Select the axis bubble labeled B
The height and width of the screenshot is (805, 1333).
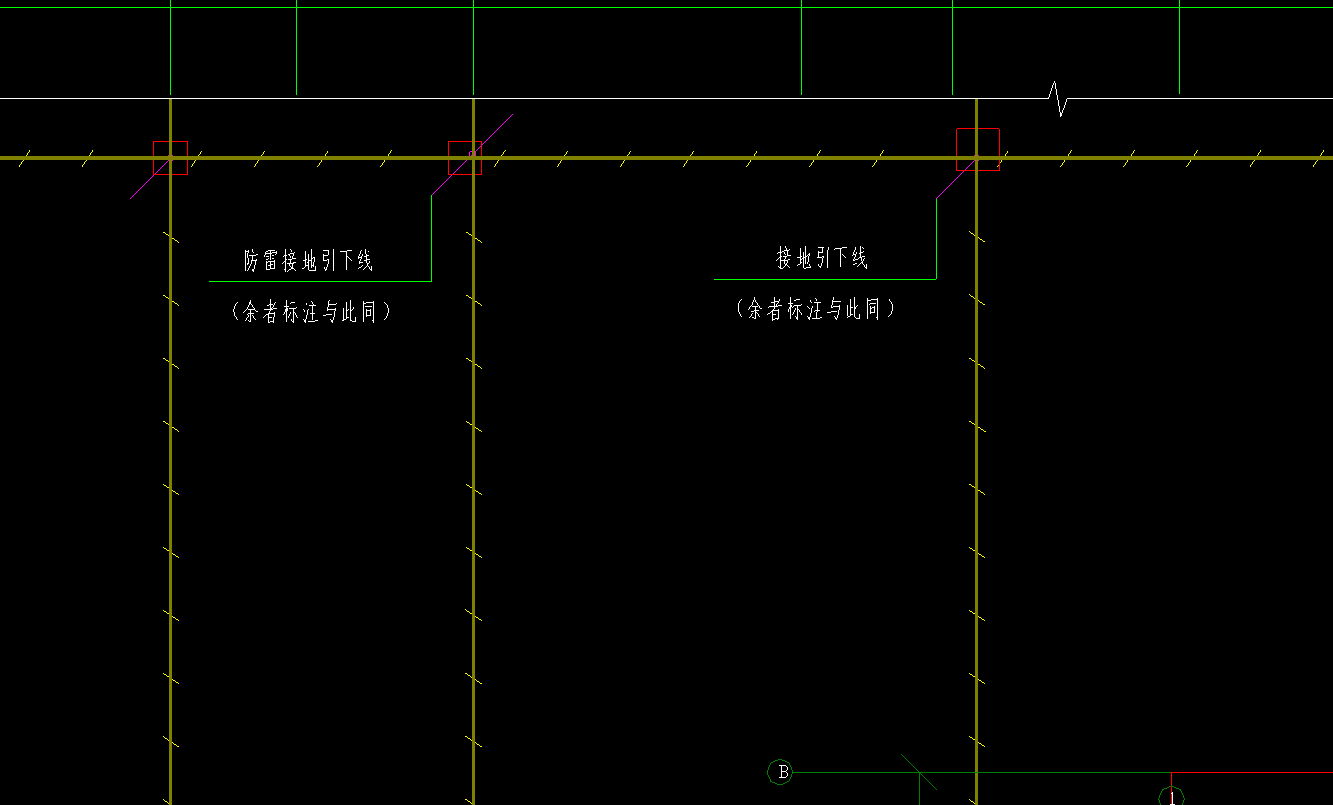pos(781,772)
